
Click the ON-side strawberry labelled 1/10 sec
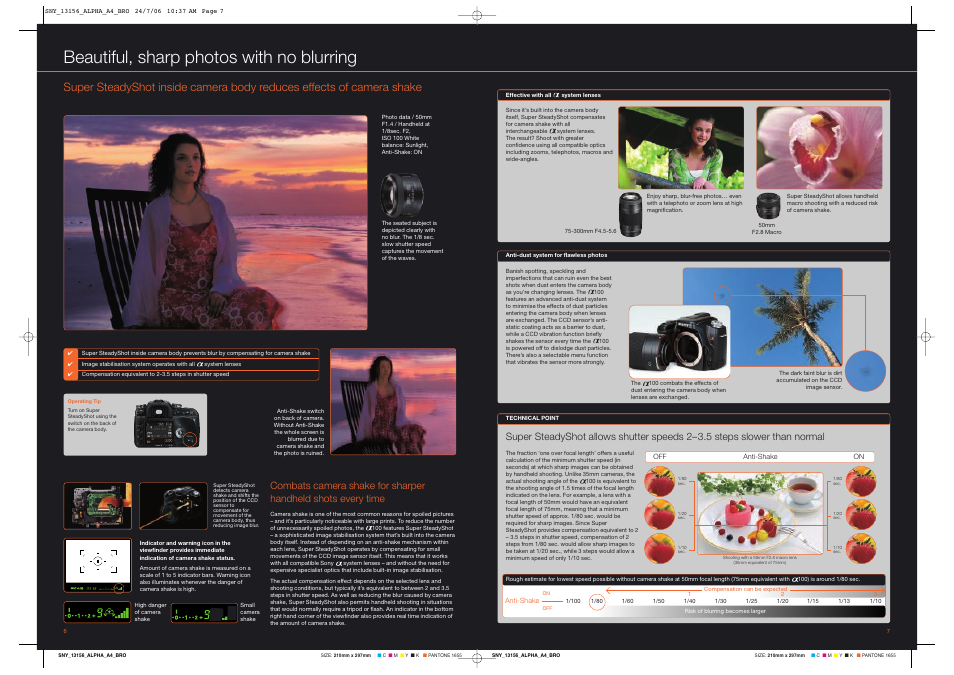point(861,548)
